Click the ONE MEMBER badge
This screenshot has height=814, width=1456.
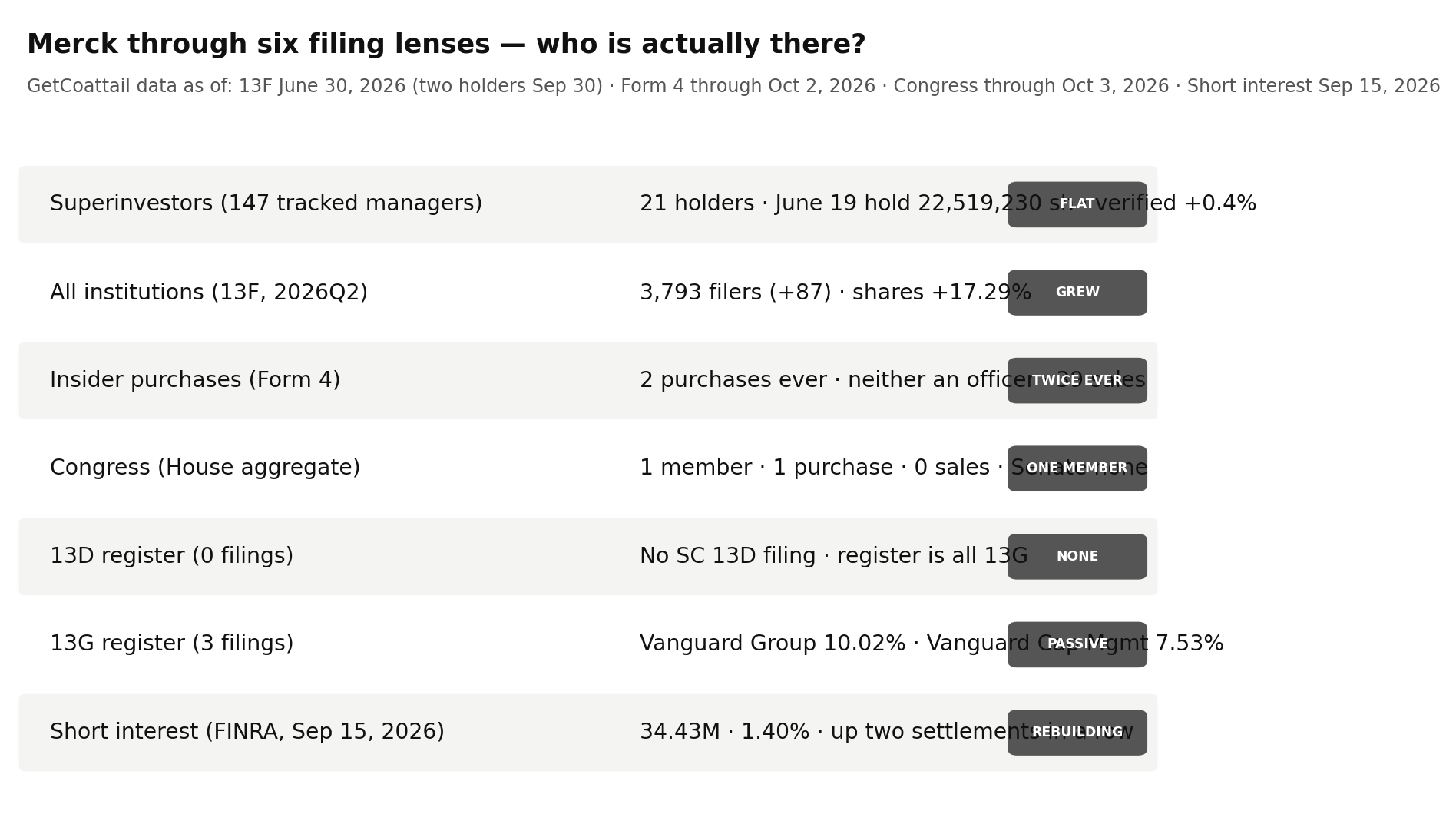click(1077, 468)
